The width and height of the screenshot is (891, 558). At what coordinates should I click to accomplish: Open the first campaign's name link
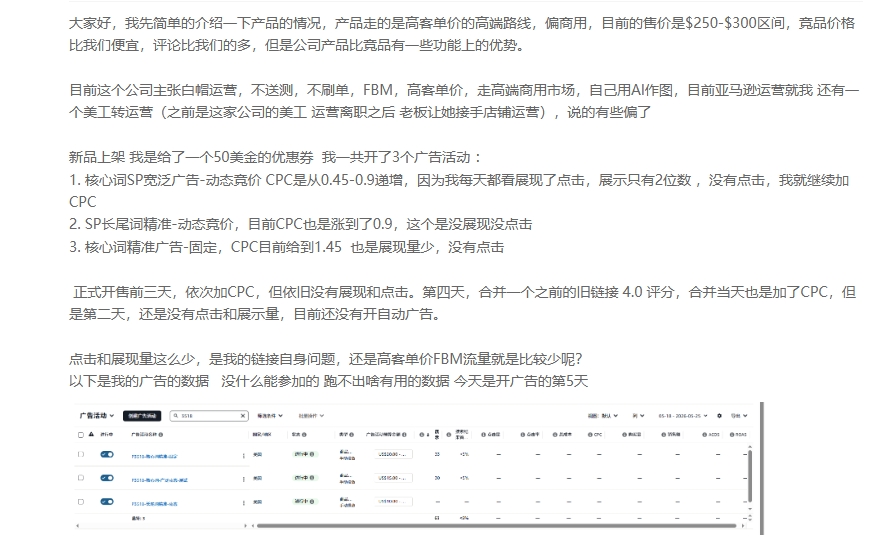pyautogui.click(x=155, y=456)
